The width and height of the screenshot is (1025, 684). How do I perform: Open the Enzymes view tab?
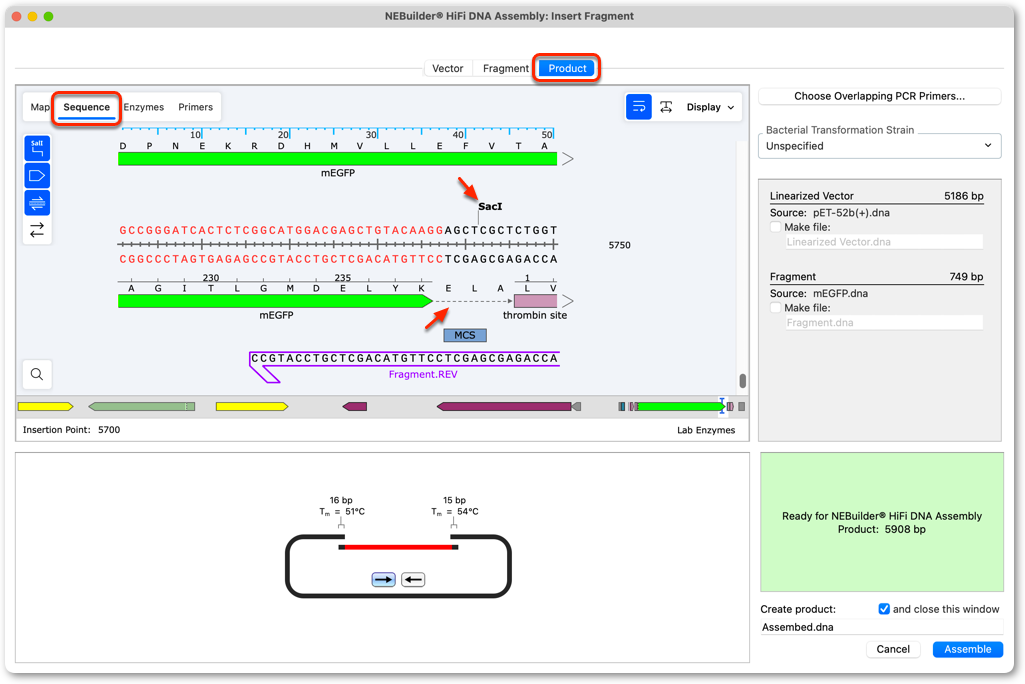pos(144,107)
